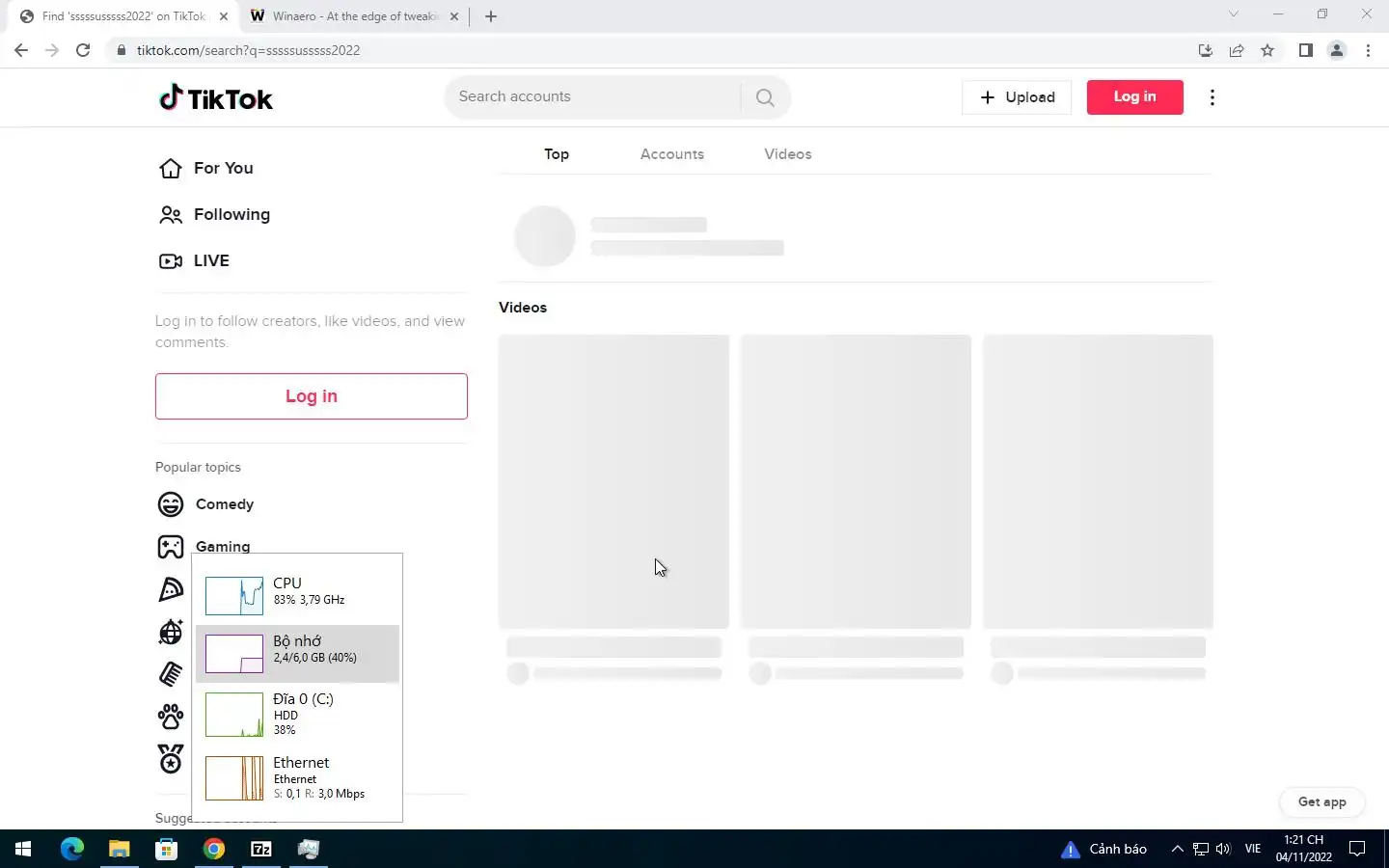Click the volume speaker tray icon
The width and height of the screenshot is (1389, 868).
tap(1223, 849)
